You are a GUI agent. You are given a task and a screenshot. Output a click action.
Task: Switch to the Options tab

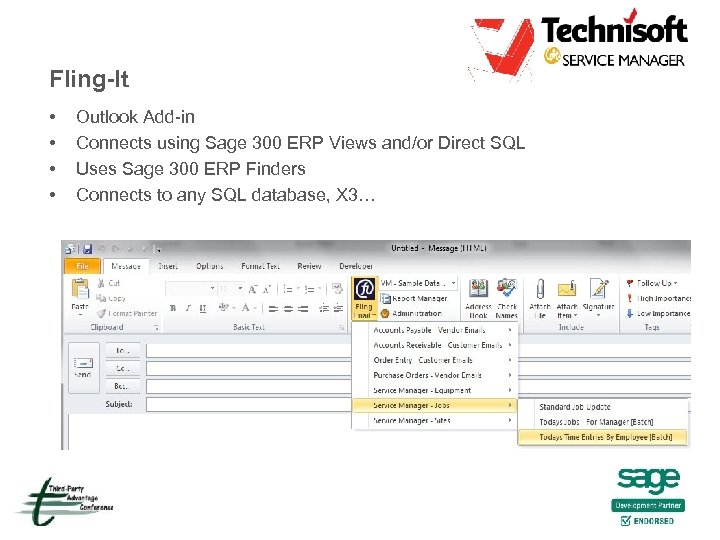209,266
